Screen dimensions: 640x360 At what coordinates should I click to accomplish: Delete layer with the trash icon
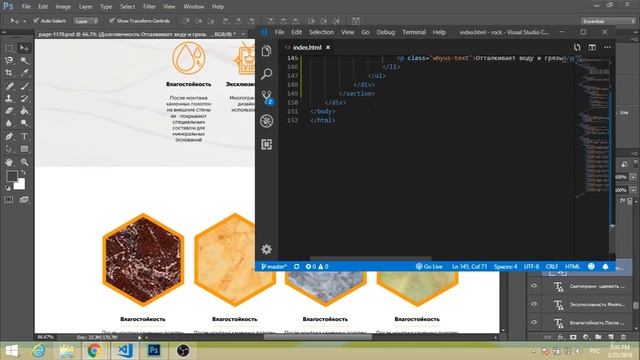click(623, 337)
